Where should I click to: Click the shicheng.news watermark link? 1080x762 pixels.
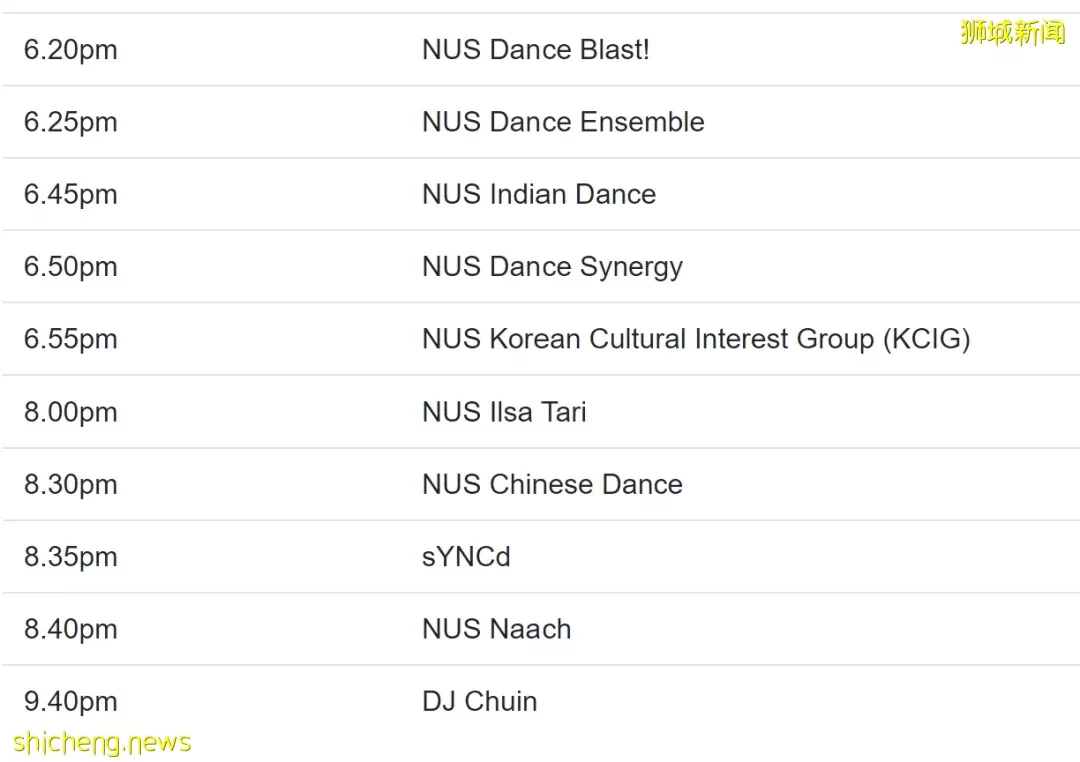(x=102, y=743)
